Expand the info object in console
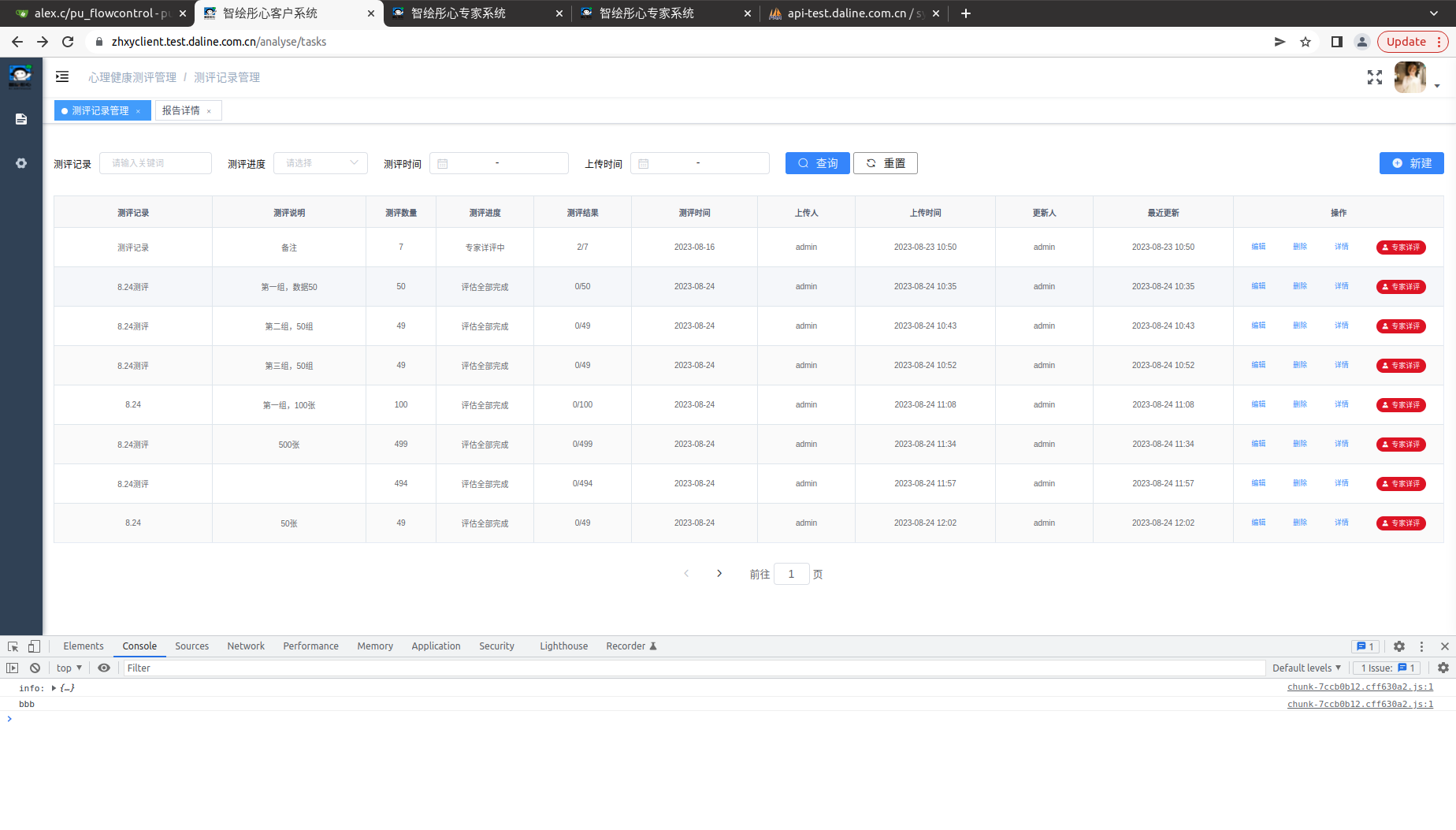The image size is (1456, 830). (x=54, y=688)
